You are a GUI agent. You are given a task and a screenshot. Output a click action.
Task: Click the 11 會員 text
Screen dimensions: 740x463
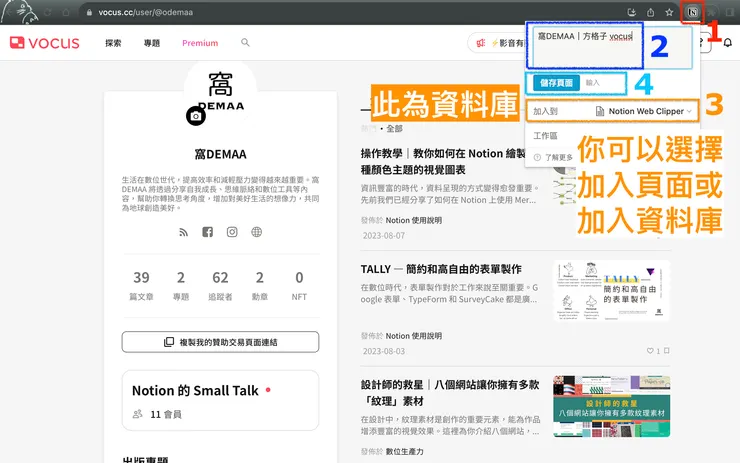166,414
